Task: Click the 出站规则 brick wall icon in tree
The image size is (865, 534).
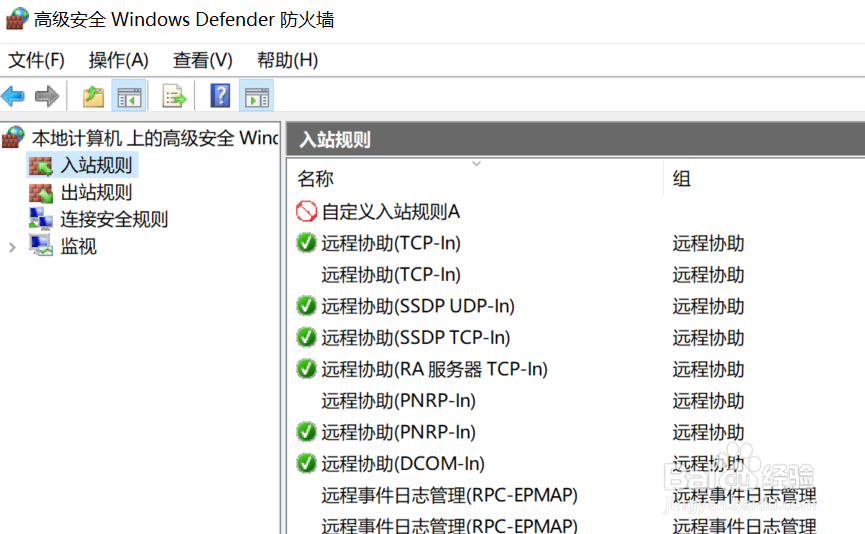Action: [x=40, y=193]
